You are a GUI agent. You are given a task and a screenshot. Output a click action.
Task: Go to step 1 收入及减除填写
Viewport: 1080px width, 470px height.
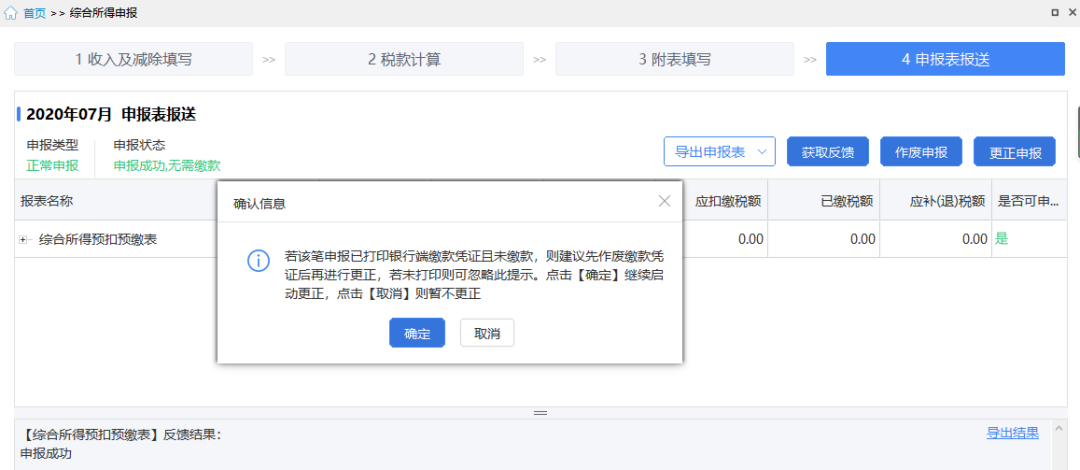pyautogui.click(x=133, y=59)
